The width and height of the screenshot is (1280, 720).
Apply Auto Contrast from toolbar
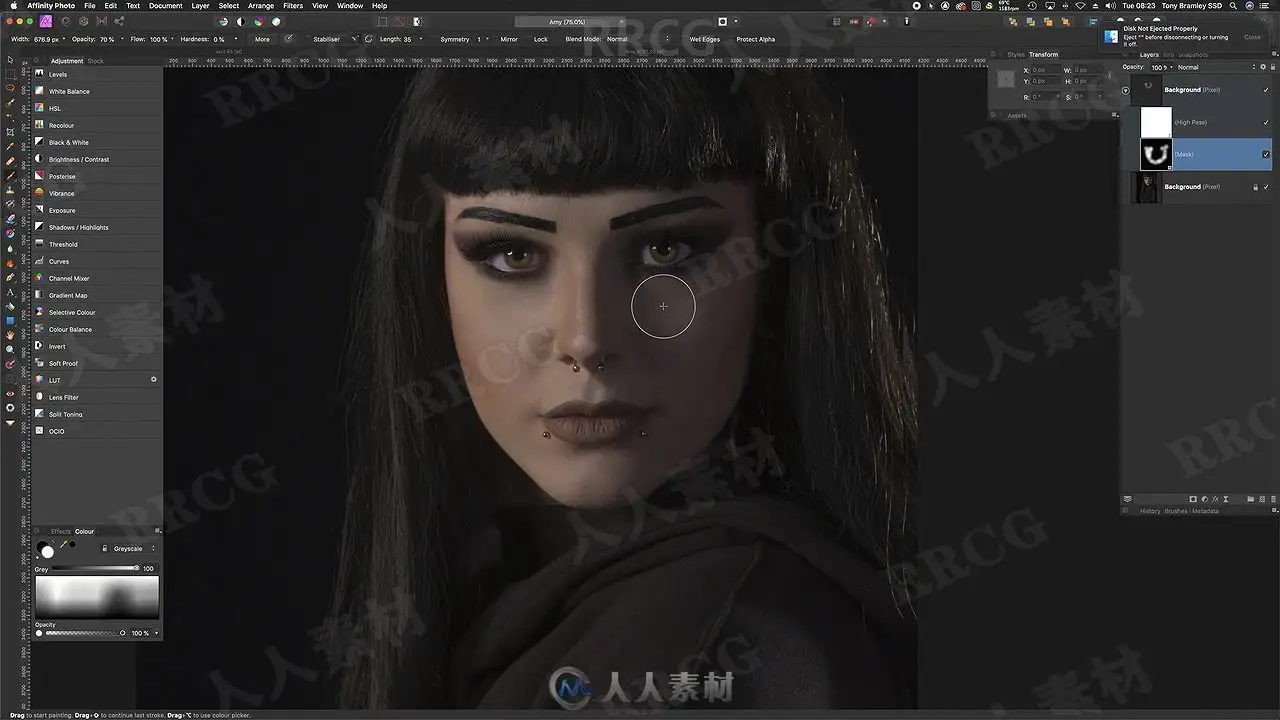coord(240,21)
